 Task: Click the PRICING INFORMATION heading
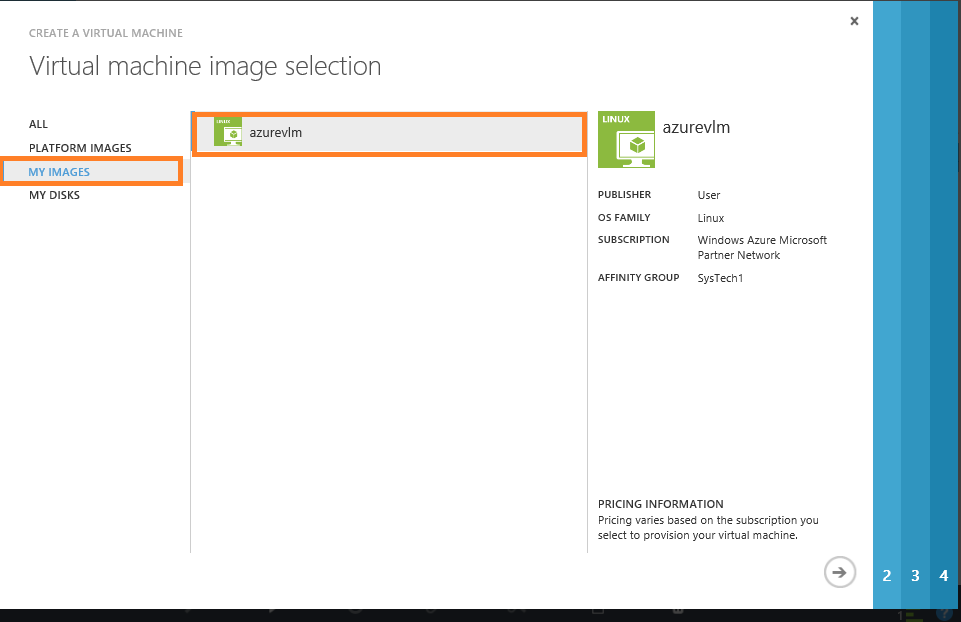(661, 504)
